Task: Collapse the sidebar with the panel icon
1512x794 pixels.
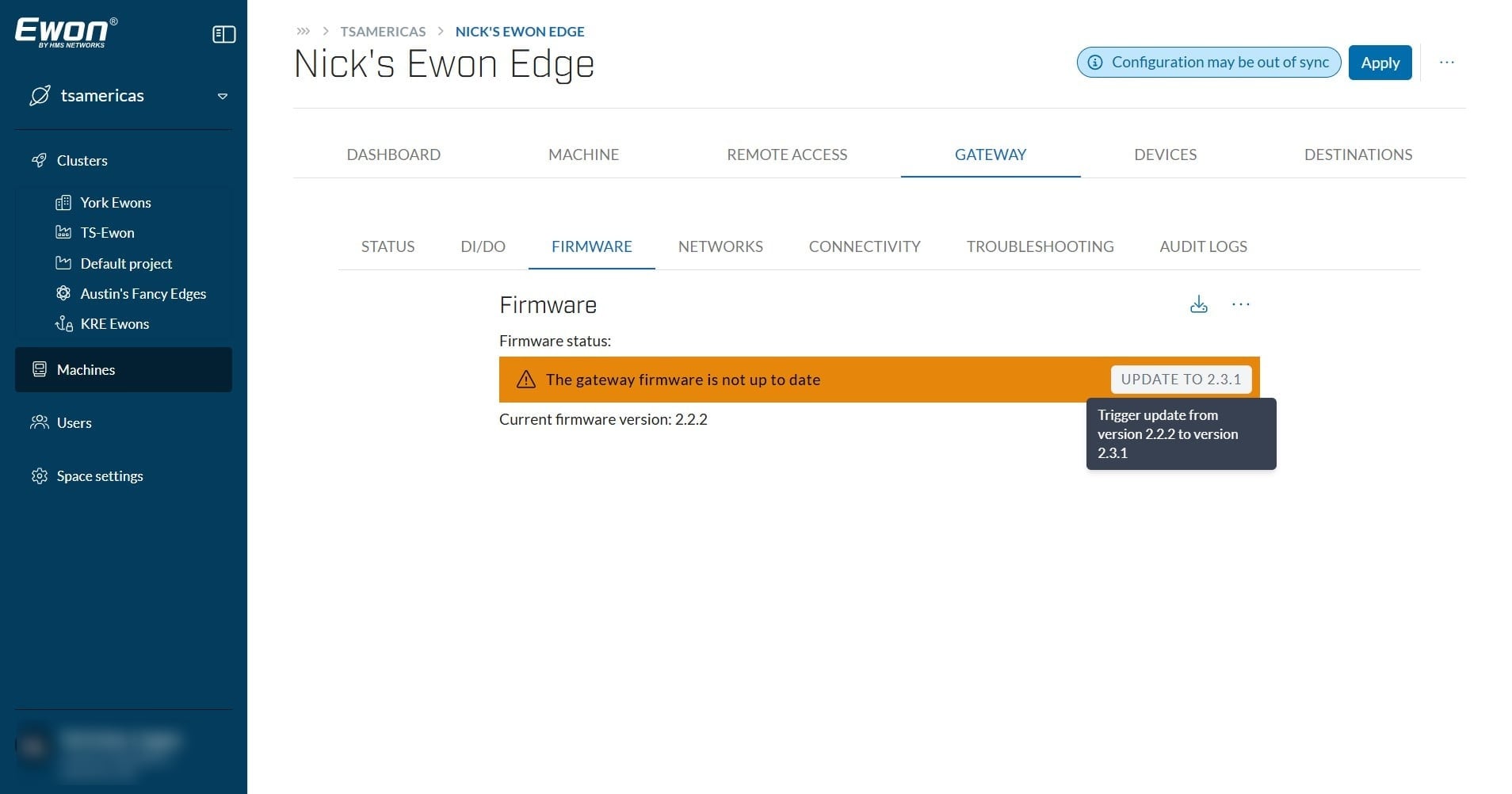Action: [x=224, y=34]
